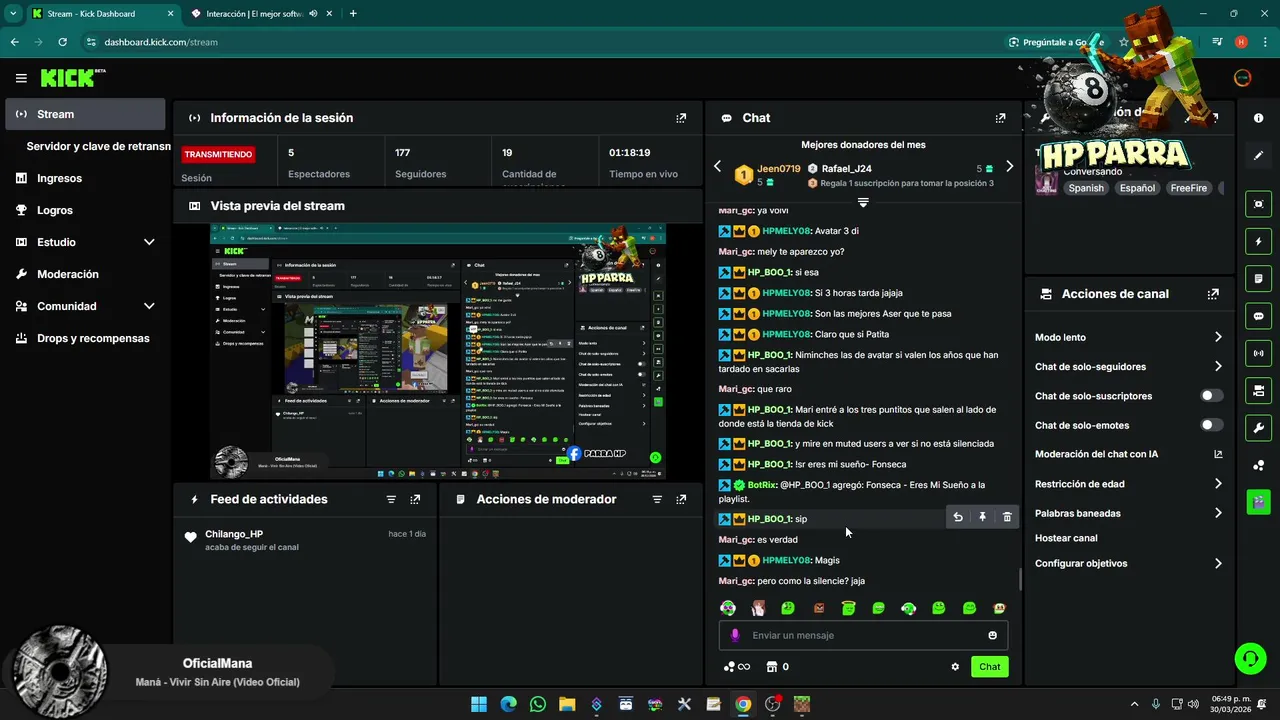This screenshot has height=720, width=1280.
Task: Click the profile avatar at top right
Action: click(1243, 78)
